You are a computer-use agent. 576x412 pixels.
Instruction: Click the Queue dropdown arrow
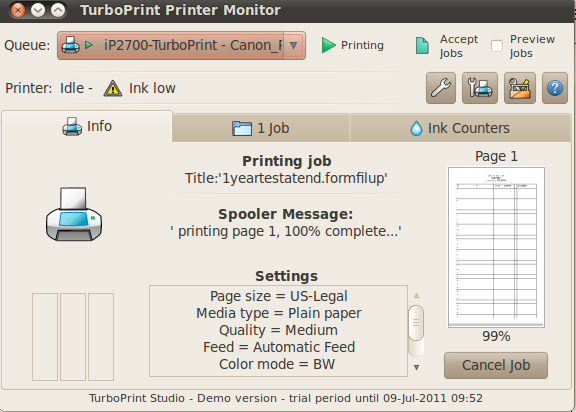click(293, 46)
